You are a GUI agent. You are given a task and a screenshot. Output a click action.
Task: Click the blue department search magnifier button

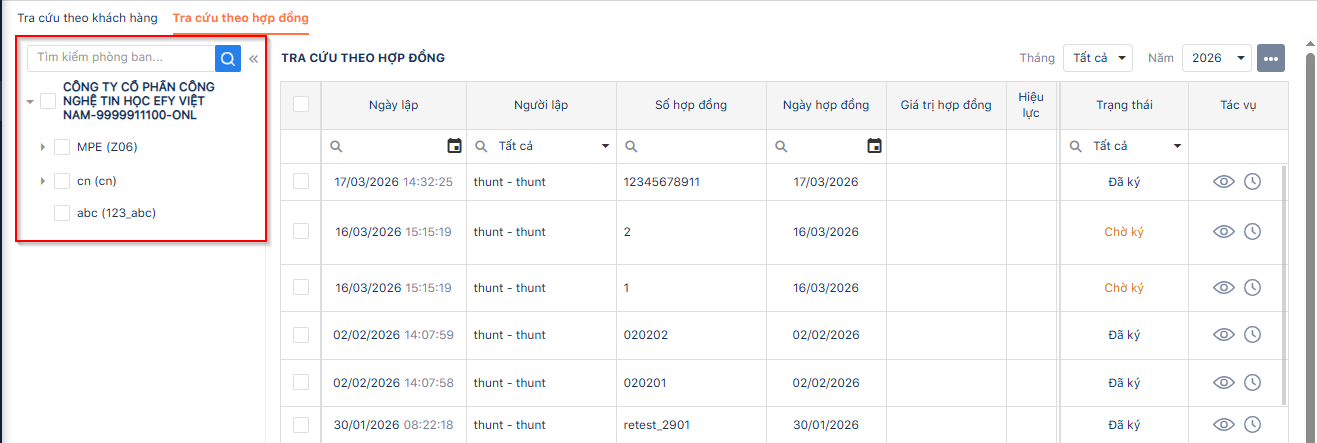pos(228,58)
